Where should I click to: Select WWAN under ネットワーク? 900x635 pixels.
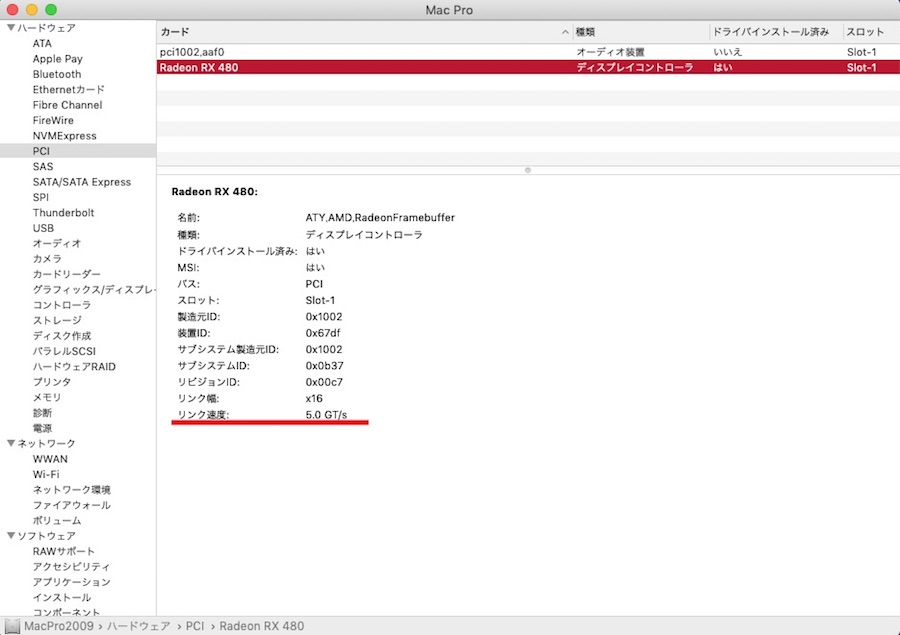50,459
